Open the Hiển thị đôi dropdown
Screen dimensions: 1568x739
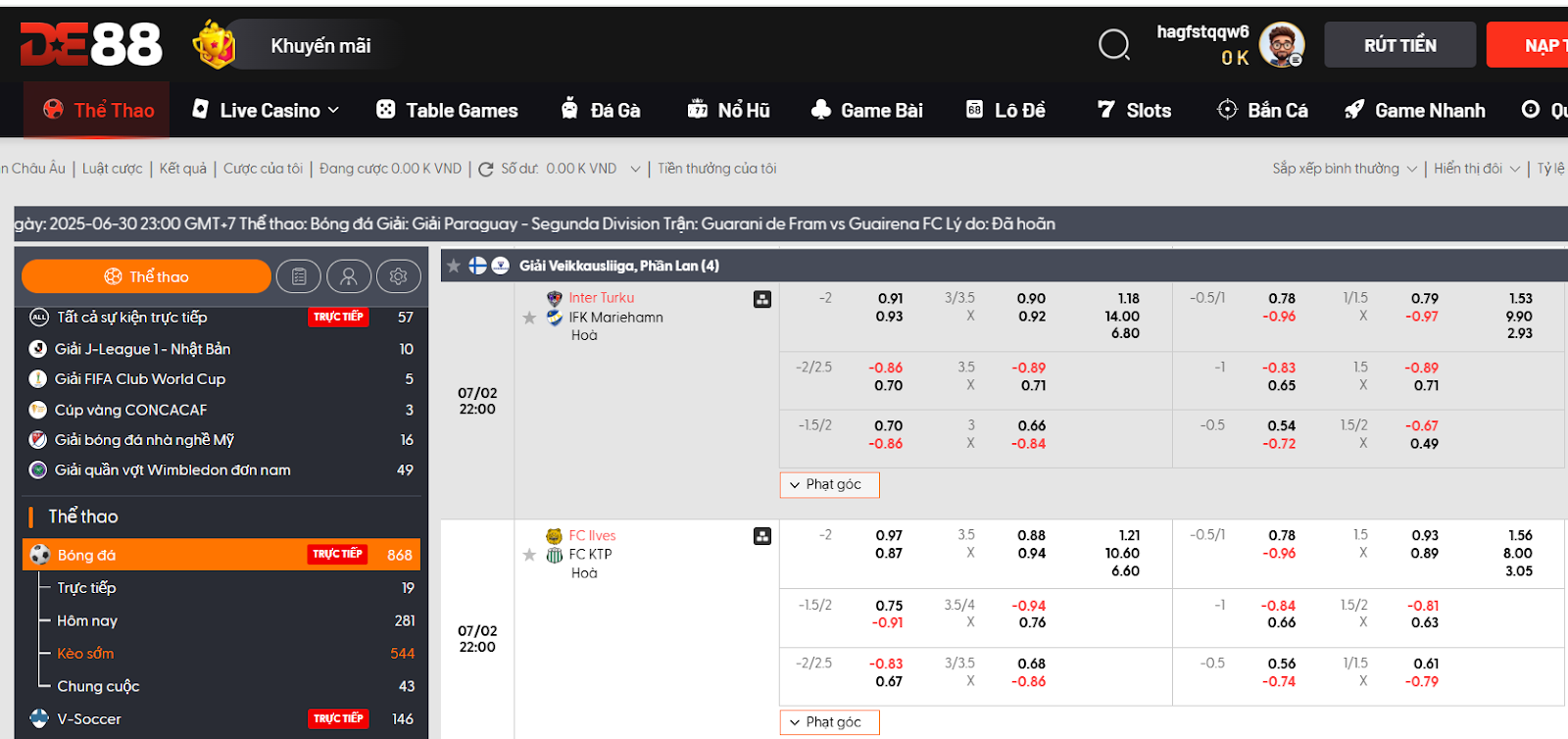point(1476,169)
